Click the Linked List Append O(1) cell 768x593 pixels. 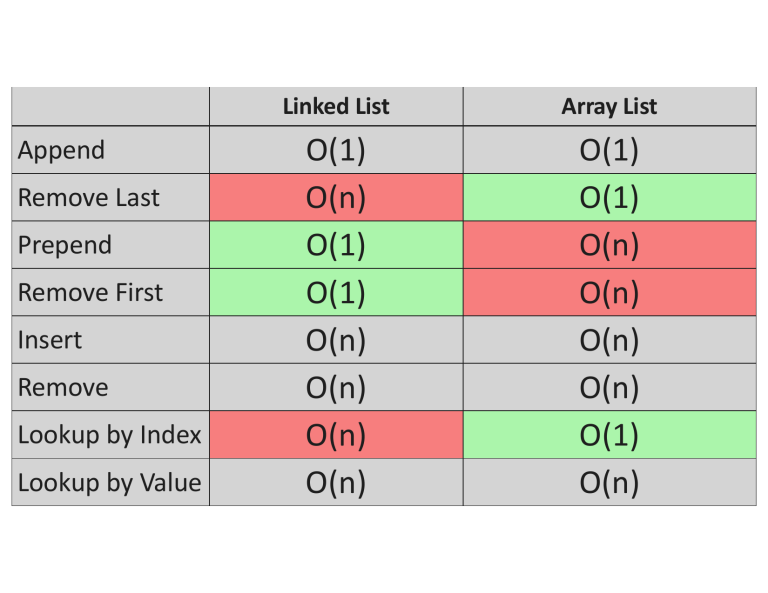pos(336,151)
